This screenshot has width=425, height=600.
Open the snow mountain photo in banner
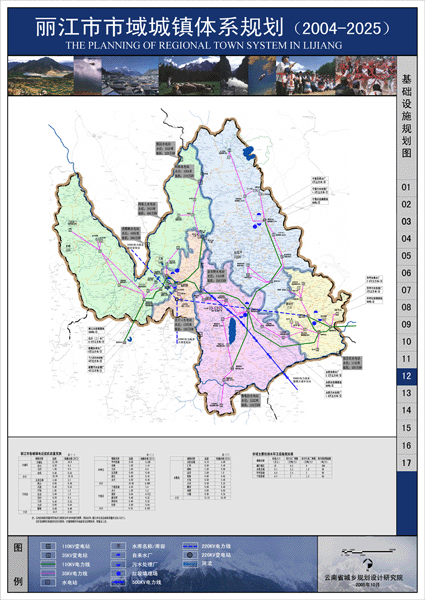[130, 76]
